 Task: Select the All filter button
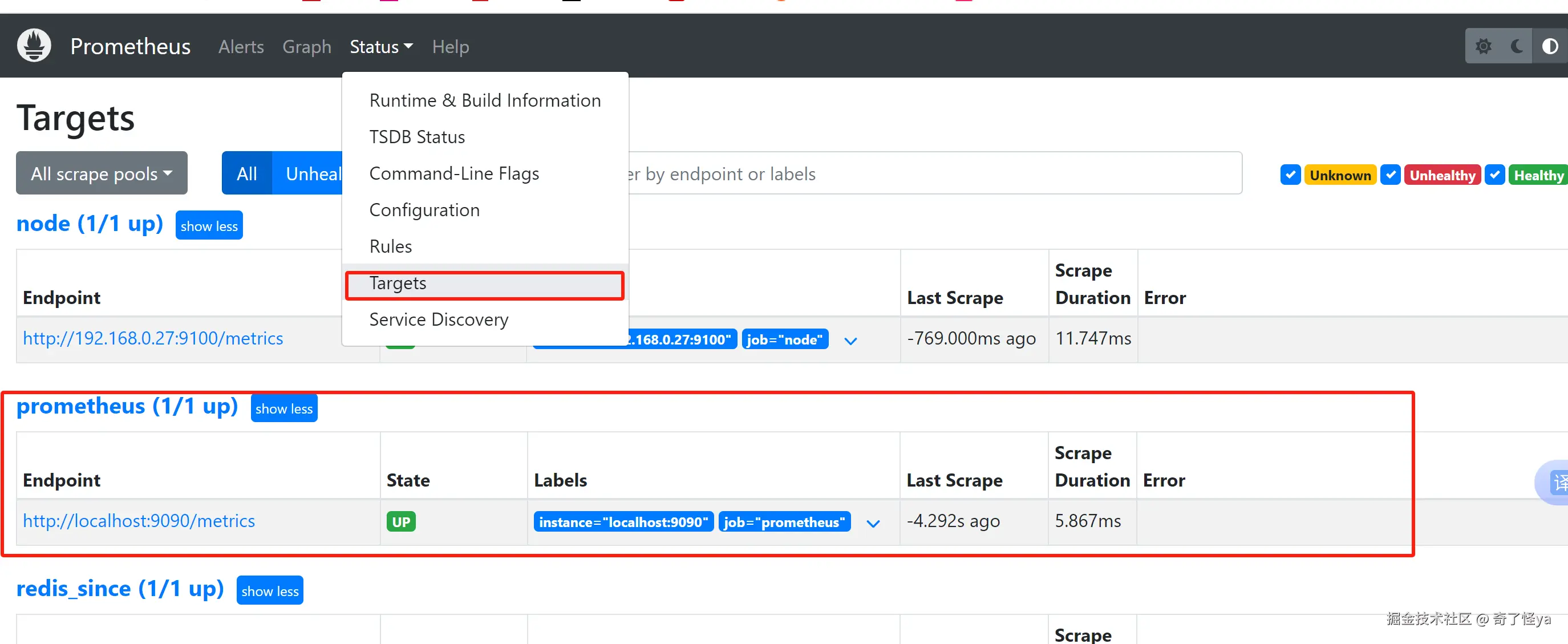tap(246, 173)
